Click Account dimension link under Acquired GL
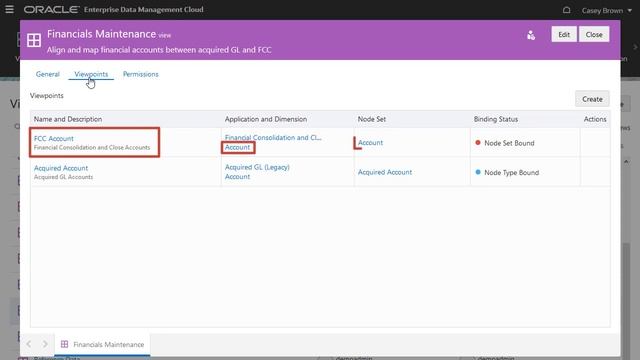The image size is (640, 360). coord(238,177)
